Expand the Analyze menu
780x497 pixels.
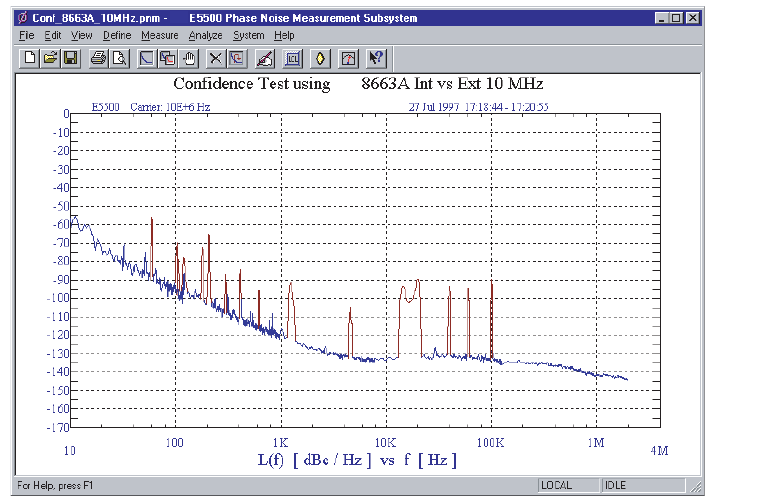click(x=205, y=35)
